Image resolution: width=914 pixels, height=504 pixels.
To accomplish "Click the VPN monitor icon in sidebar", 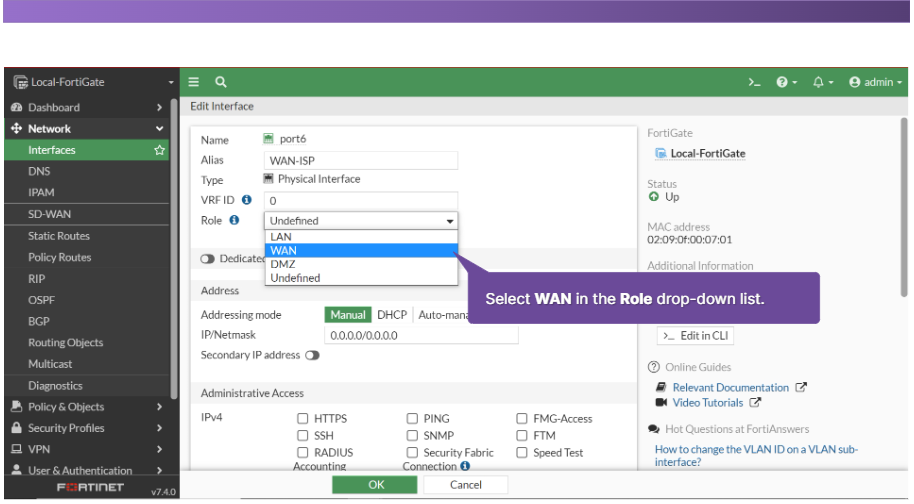I will point(17,449).
